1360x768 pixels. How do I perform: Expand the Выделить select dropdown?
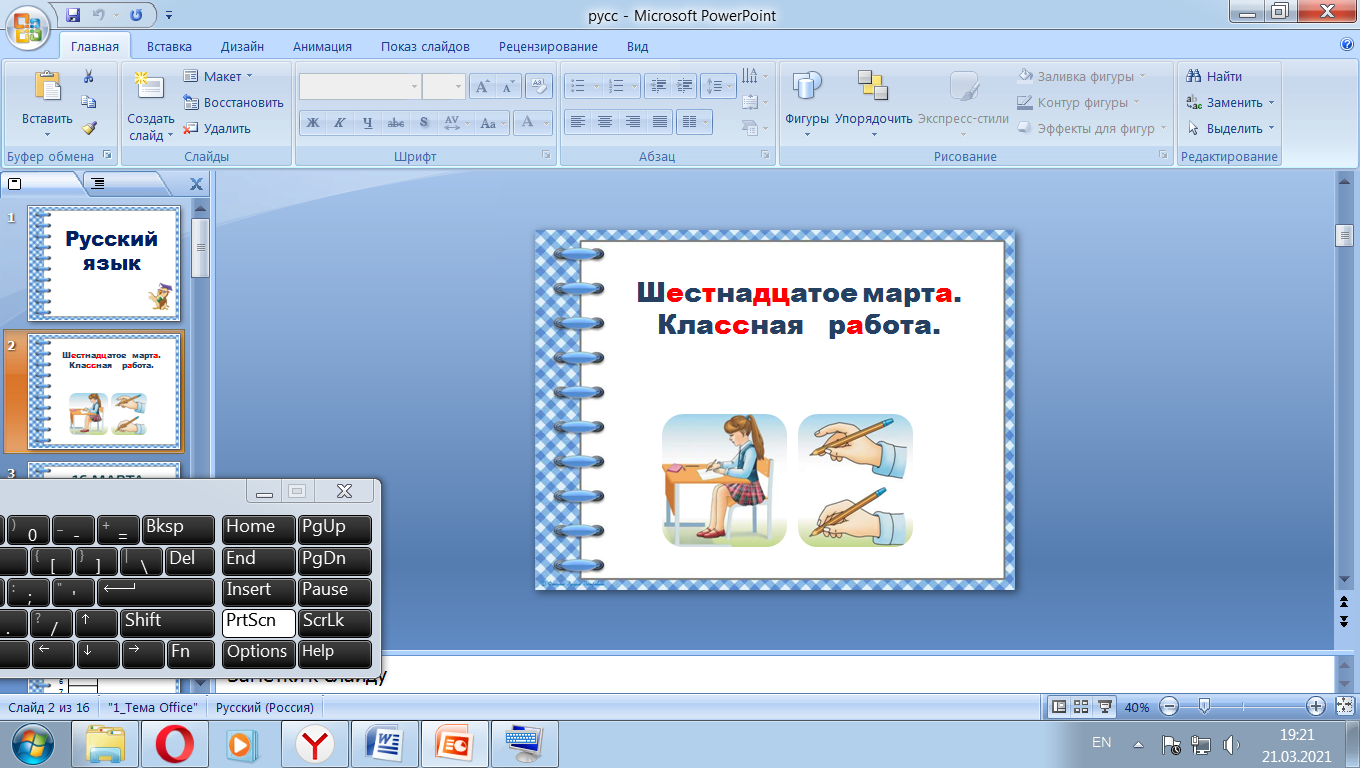click(x=1231, y=128)
